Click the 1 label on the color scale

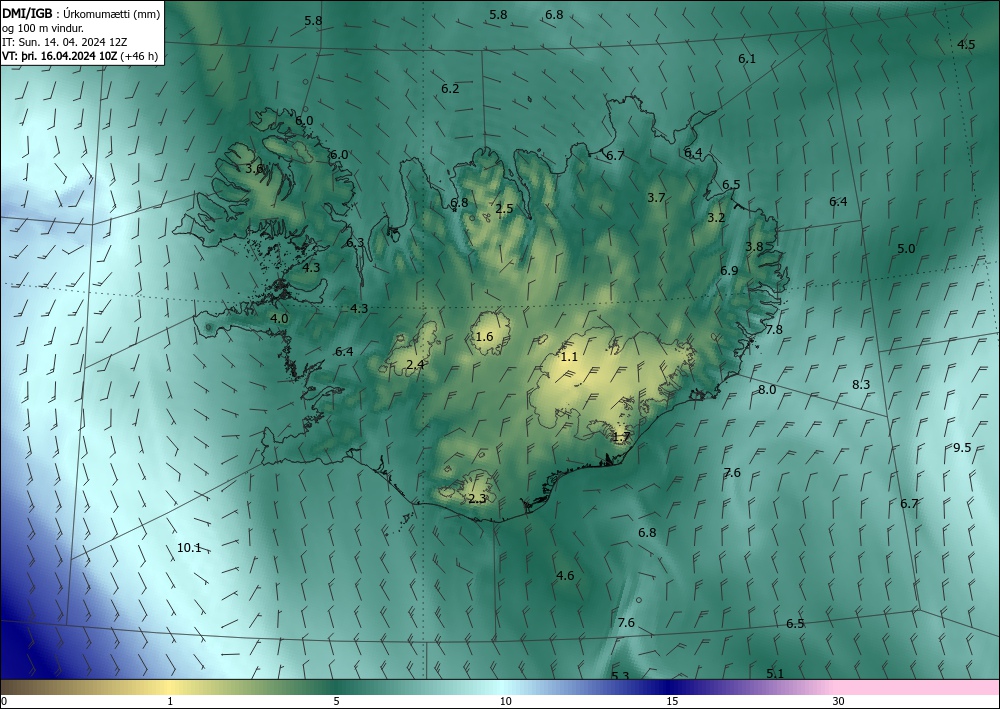tap(170, 701)
